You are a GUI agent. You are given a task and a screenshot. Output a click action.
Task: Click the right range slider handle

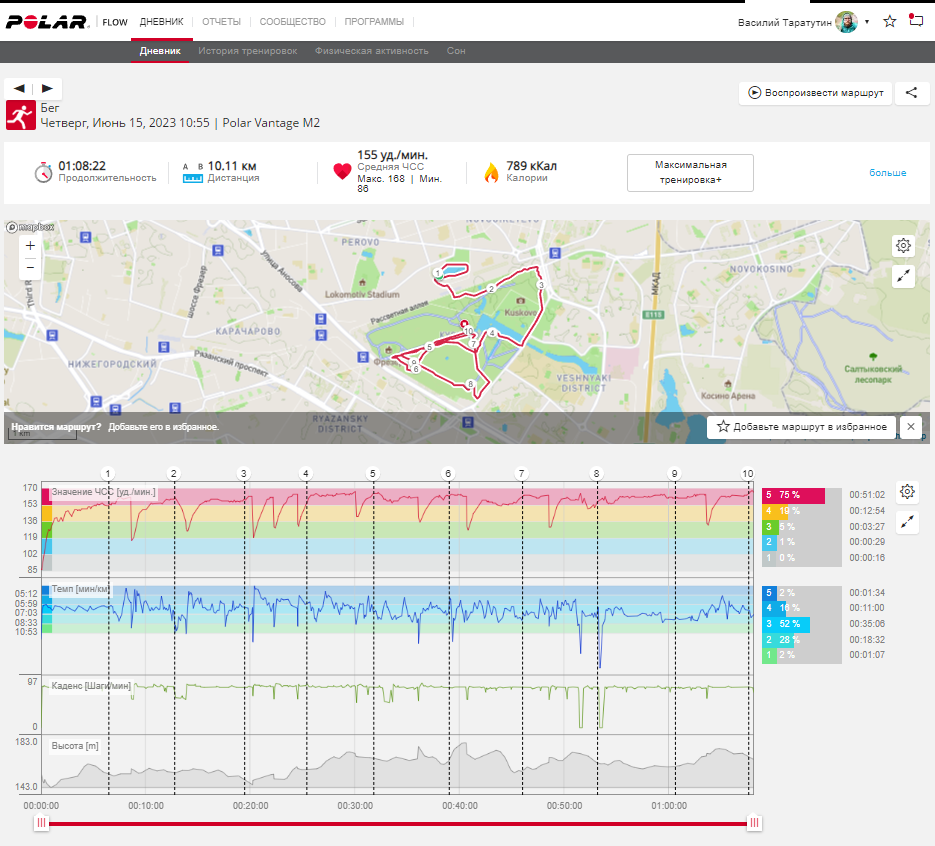[754, 823]
